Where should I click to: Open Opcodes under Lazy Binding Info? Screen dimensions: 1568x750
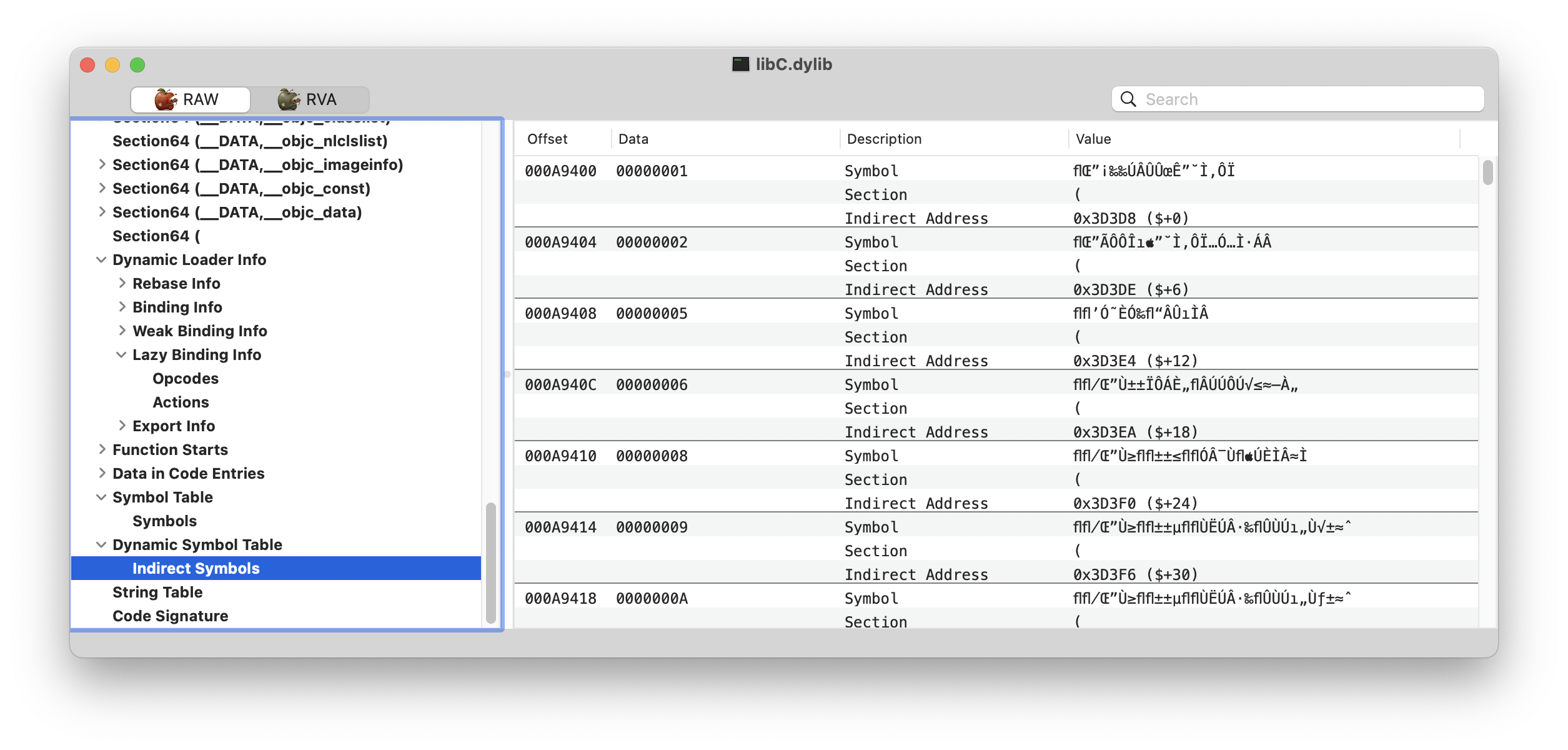[185, 378]
